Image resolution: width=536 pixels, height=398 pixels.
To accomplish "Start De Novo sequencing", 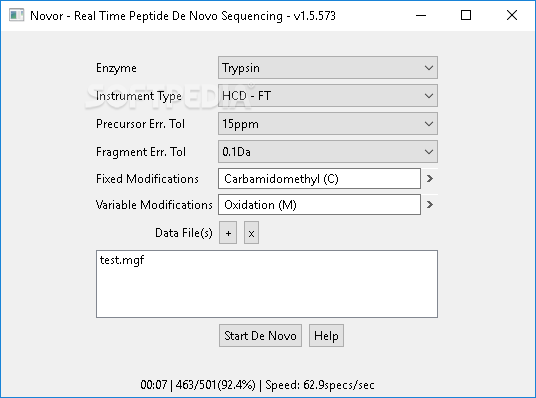I will 260,335.
